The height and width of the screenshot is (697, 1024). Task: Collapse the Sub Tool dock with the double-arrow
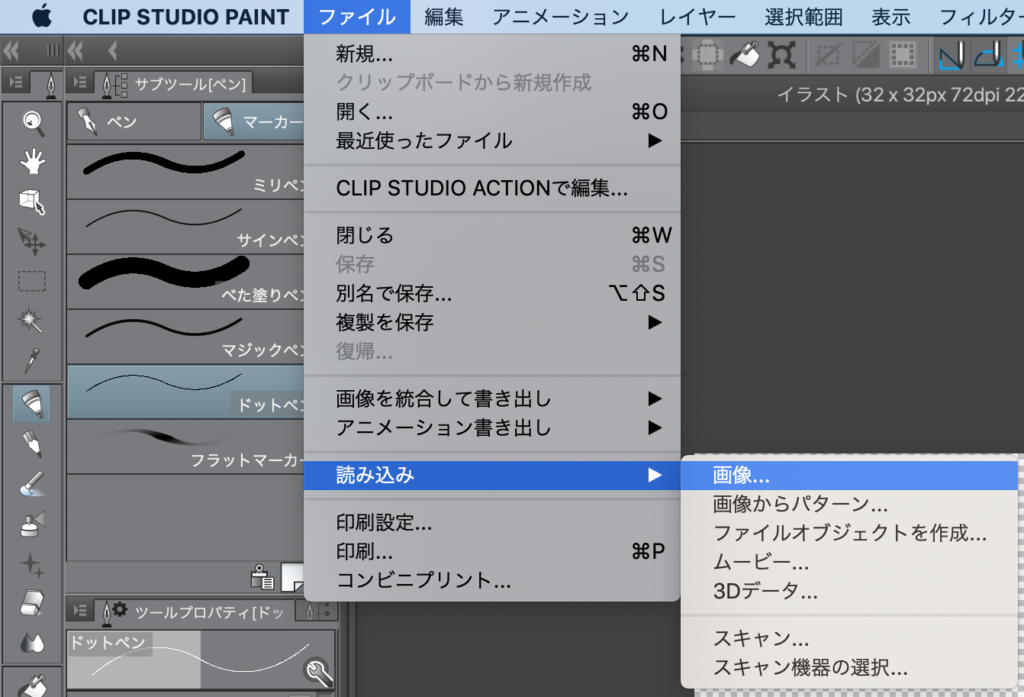pyautogui.click(x=75, y=50)
